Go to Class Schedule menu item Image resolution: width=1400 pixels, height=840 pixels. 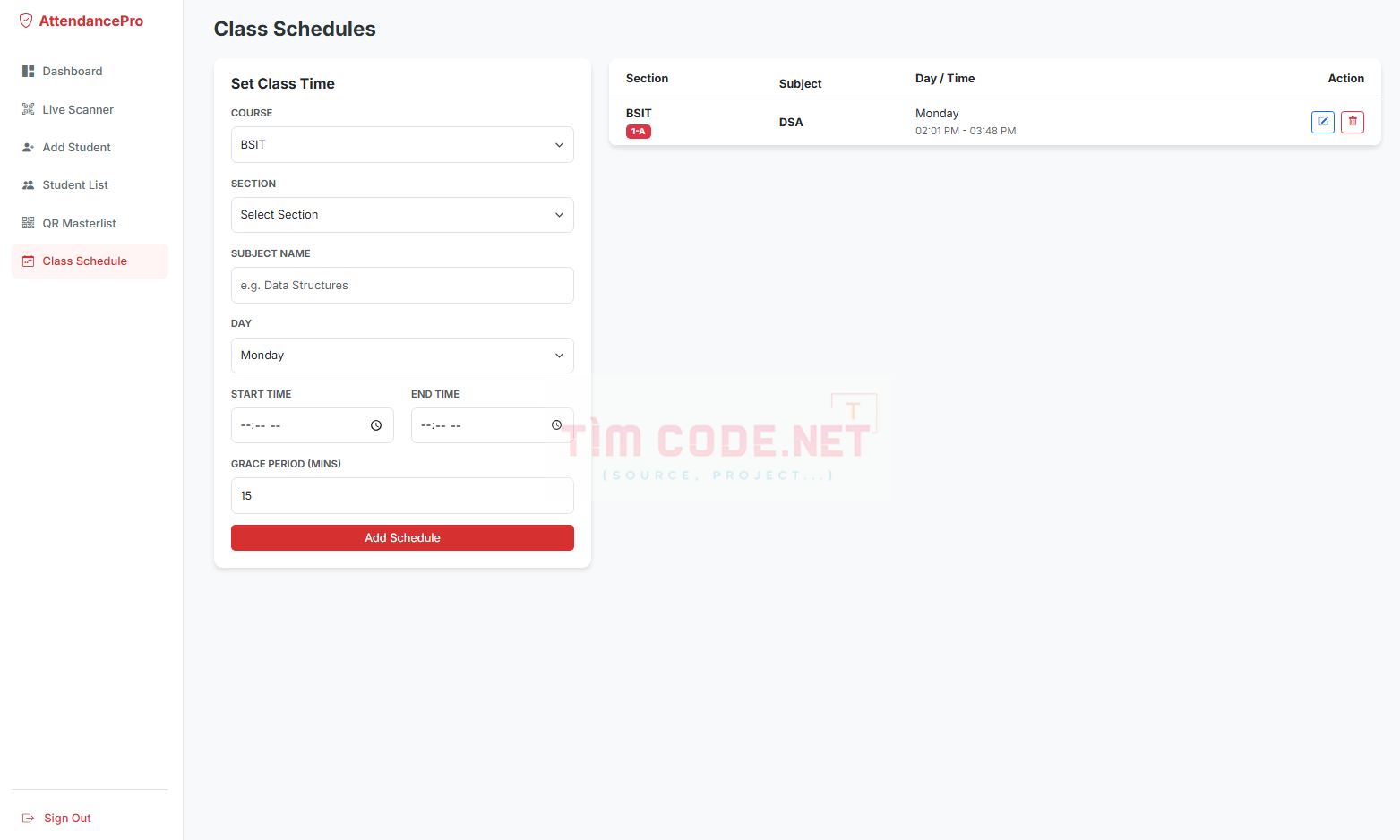(90, 261)
